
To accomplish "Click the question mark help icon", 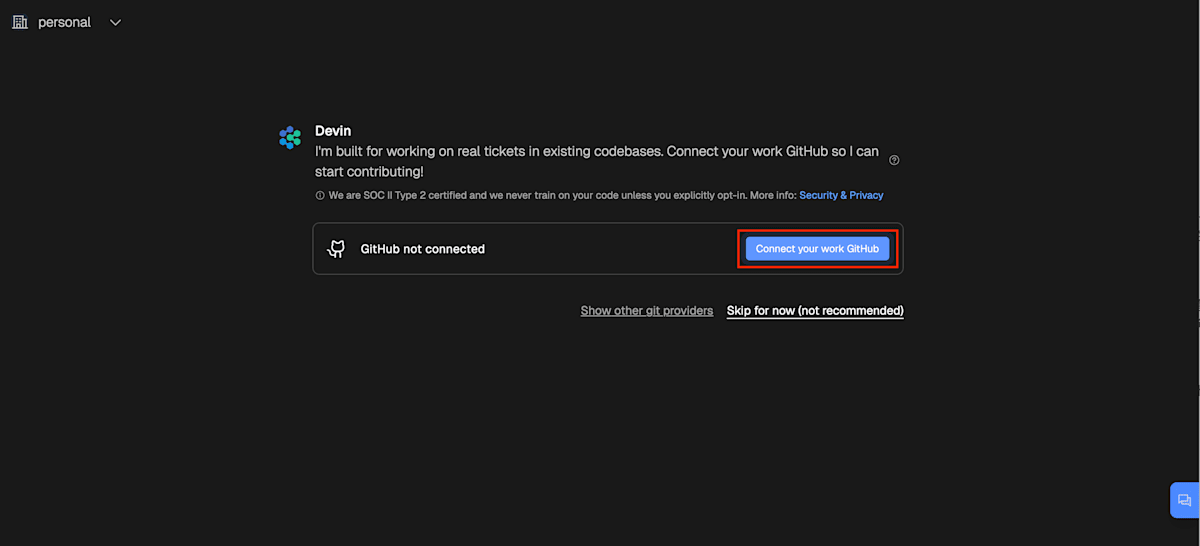I will pyautogui.click(x=894, y=160).
